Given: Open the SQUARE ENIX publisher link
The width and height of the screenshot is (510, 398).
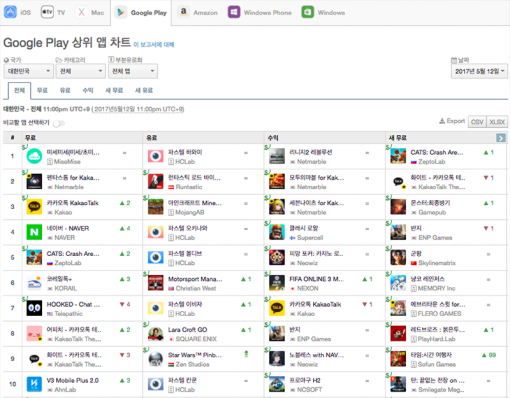Looking at the screenshot, I should tap(196, 339).
